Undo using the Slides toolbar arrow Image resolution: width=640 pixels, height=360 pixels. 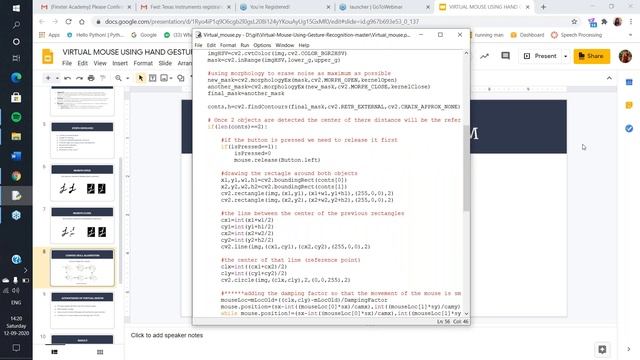(x=67, y=78)
